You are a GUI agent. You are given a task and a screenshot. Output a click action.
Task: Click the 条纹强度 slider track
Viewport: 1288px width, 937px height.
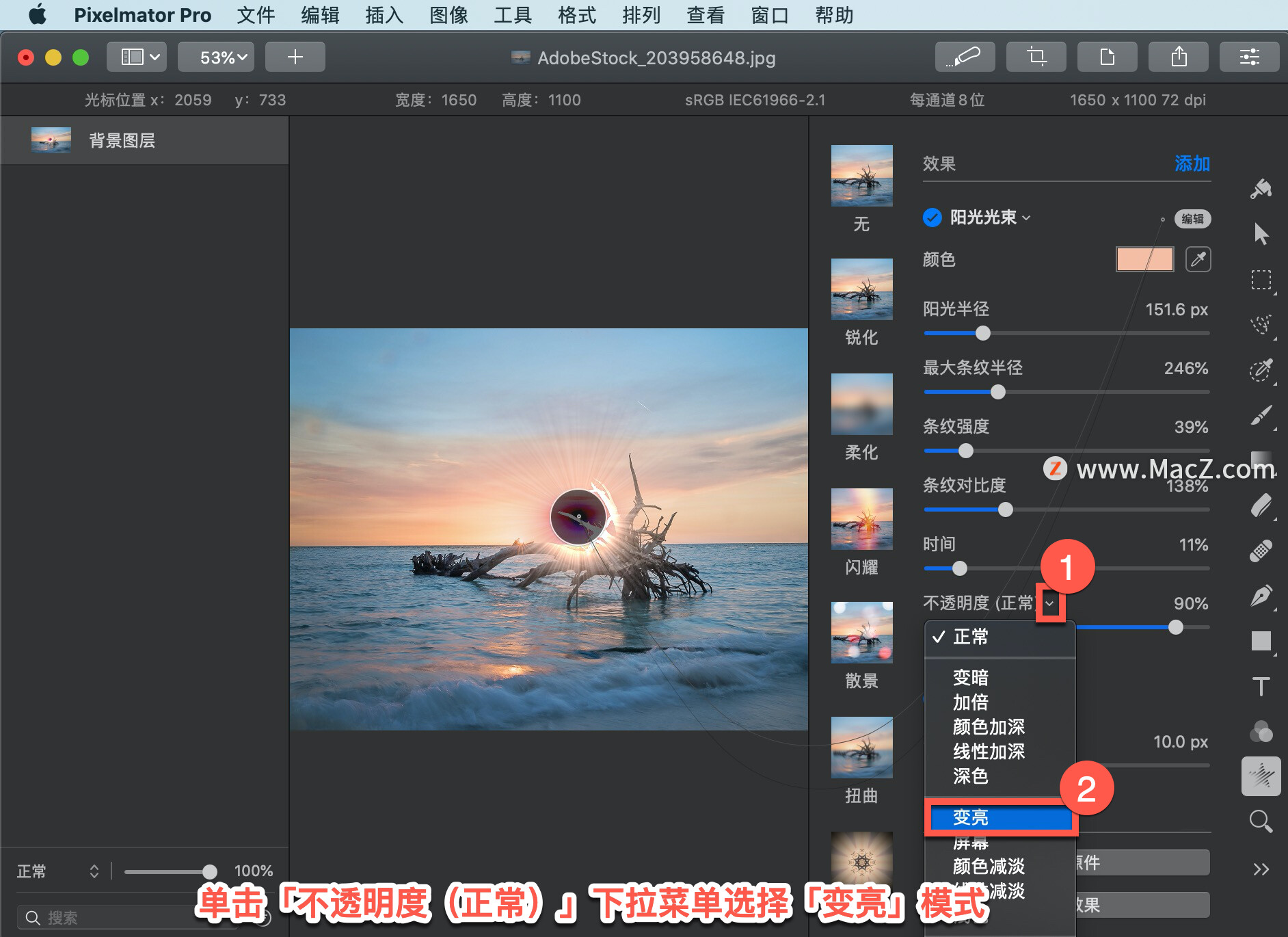click(1066, 451)
